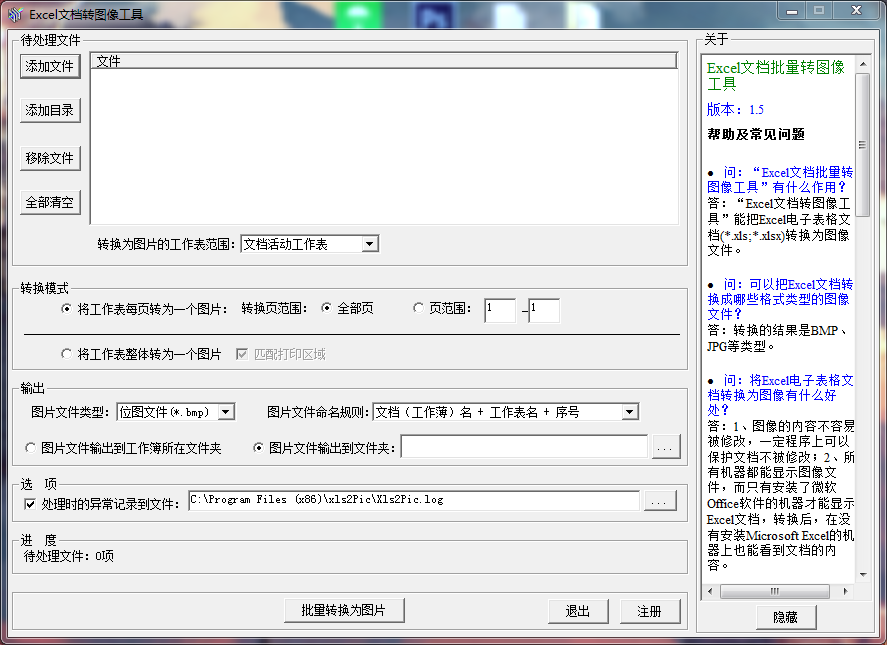Browse for the log file path
The image size is (887, 645).
coord(659,500)
